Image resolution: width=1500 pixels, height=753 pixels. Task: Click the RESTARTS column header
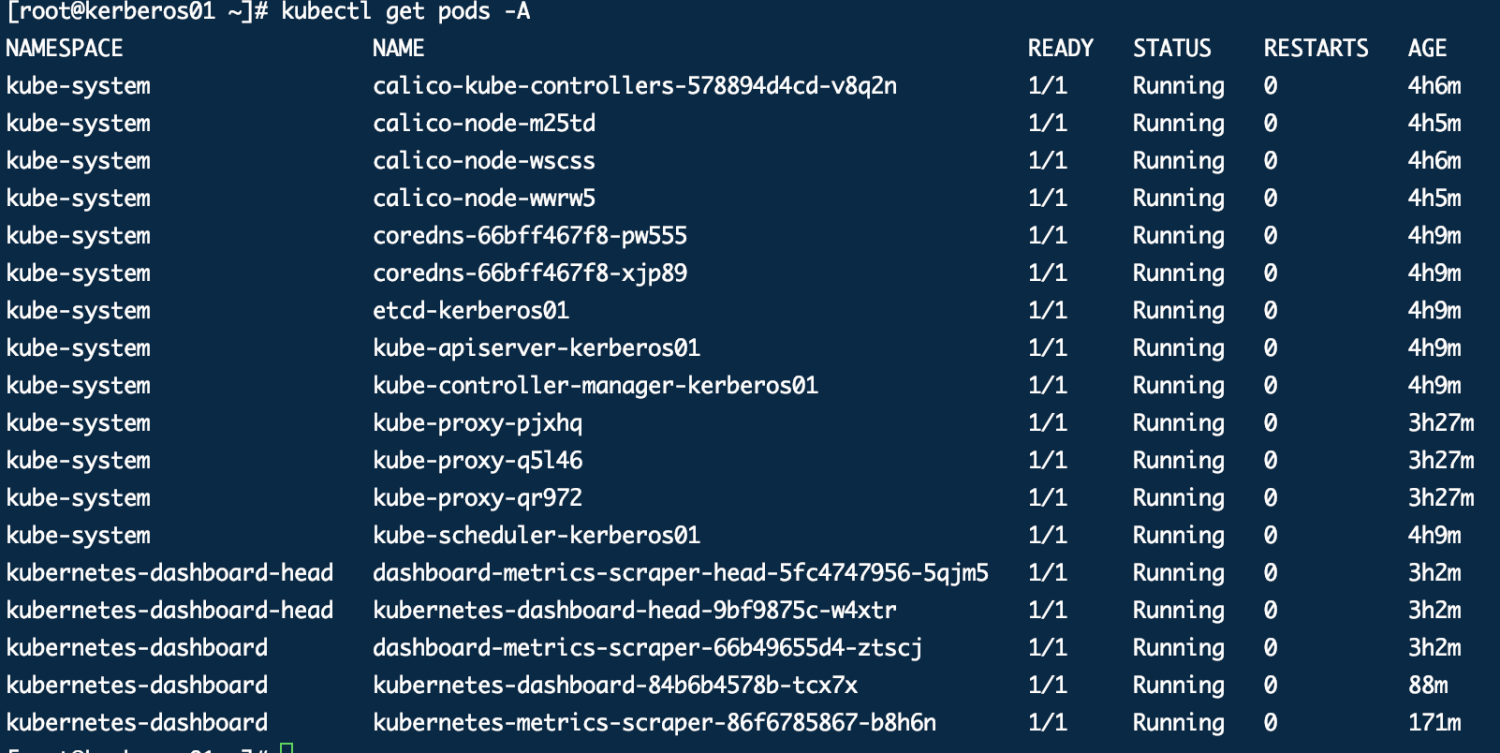1315,48
